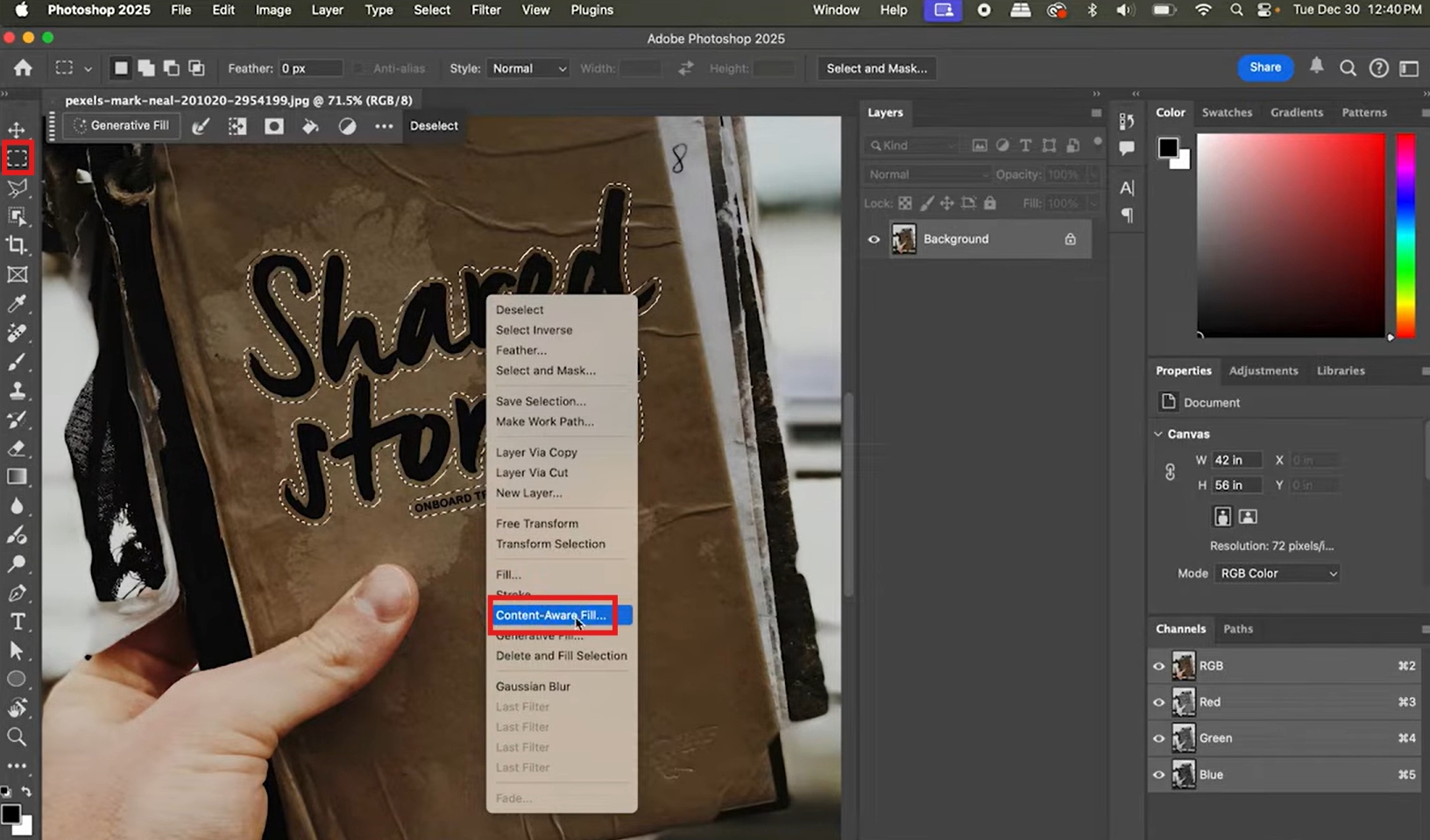The height and width of the screenshot is (840, 1430).
Task: Select the Brush tool
Action: 17,362
